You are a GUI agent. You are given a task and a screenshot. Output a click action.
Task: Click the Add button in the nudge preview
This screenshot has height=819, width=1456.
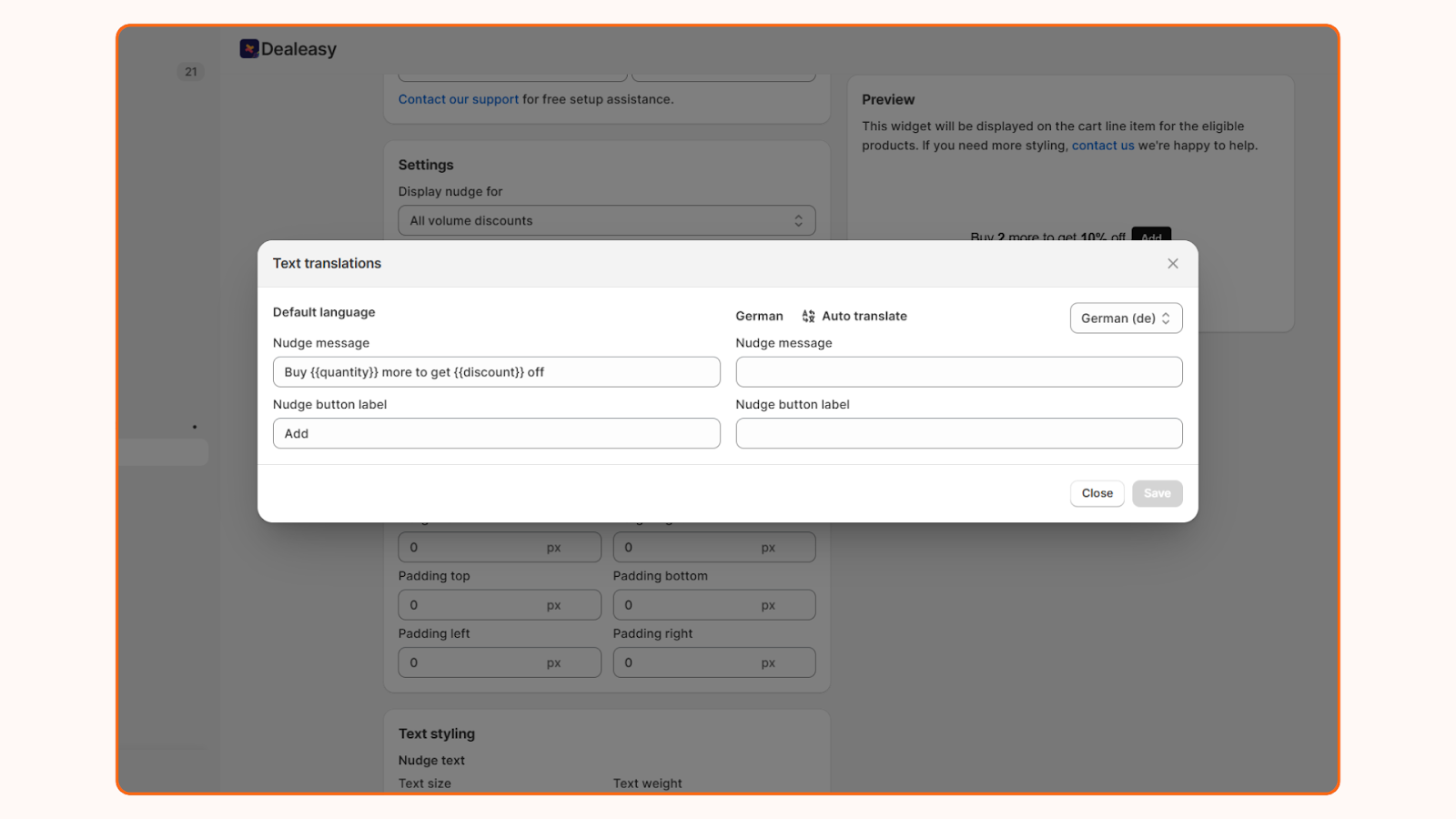(x=1150, y=237)
